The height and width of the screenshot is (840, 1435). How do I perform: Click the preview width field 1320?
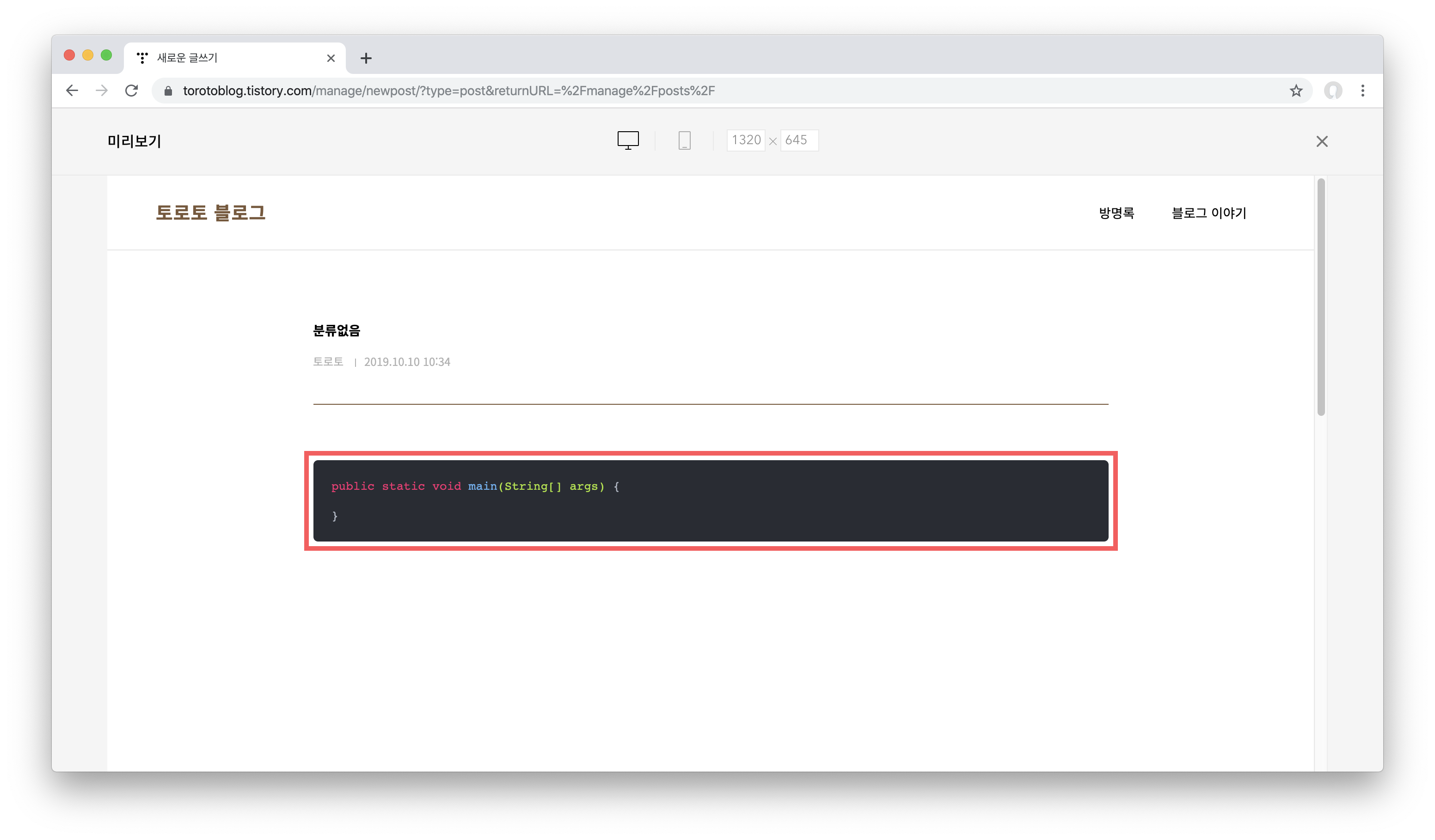[x=745, y=140]
